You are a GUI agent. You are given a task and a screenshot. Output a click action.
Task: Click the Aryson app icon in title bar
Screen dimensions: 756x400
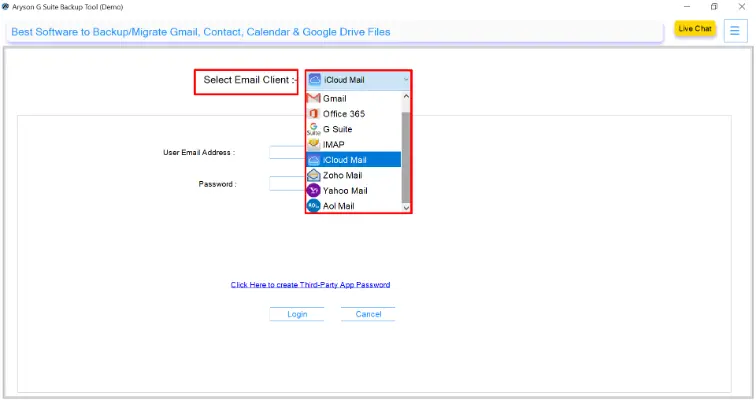point(5,7)
